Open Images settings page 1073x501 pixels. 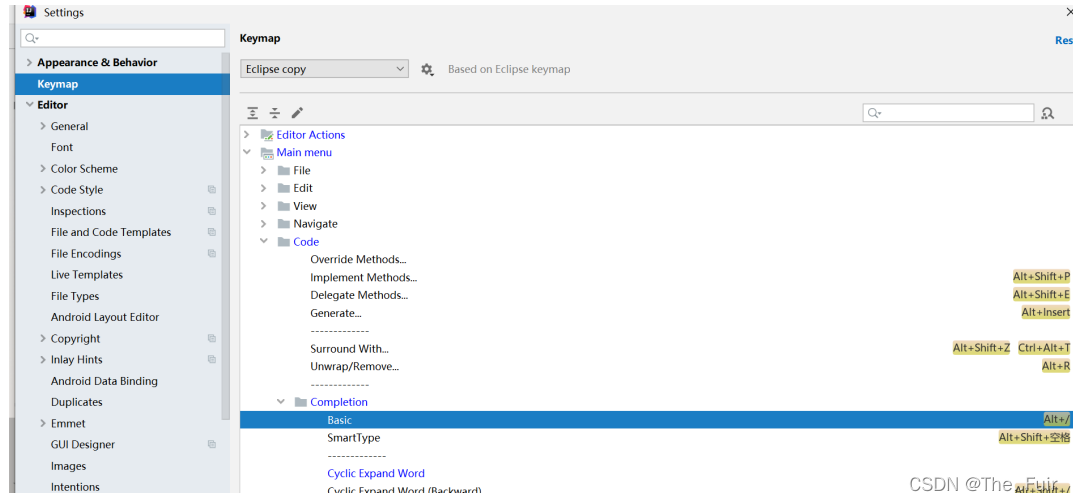tap(68, 465)
